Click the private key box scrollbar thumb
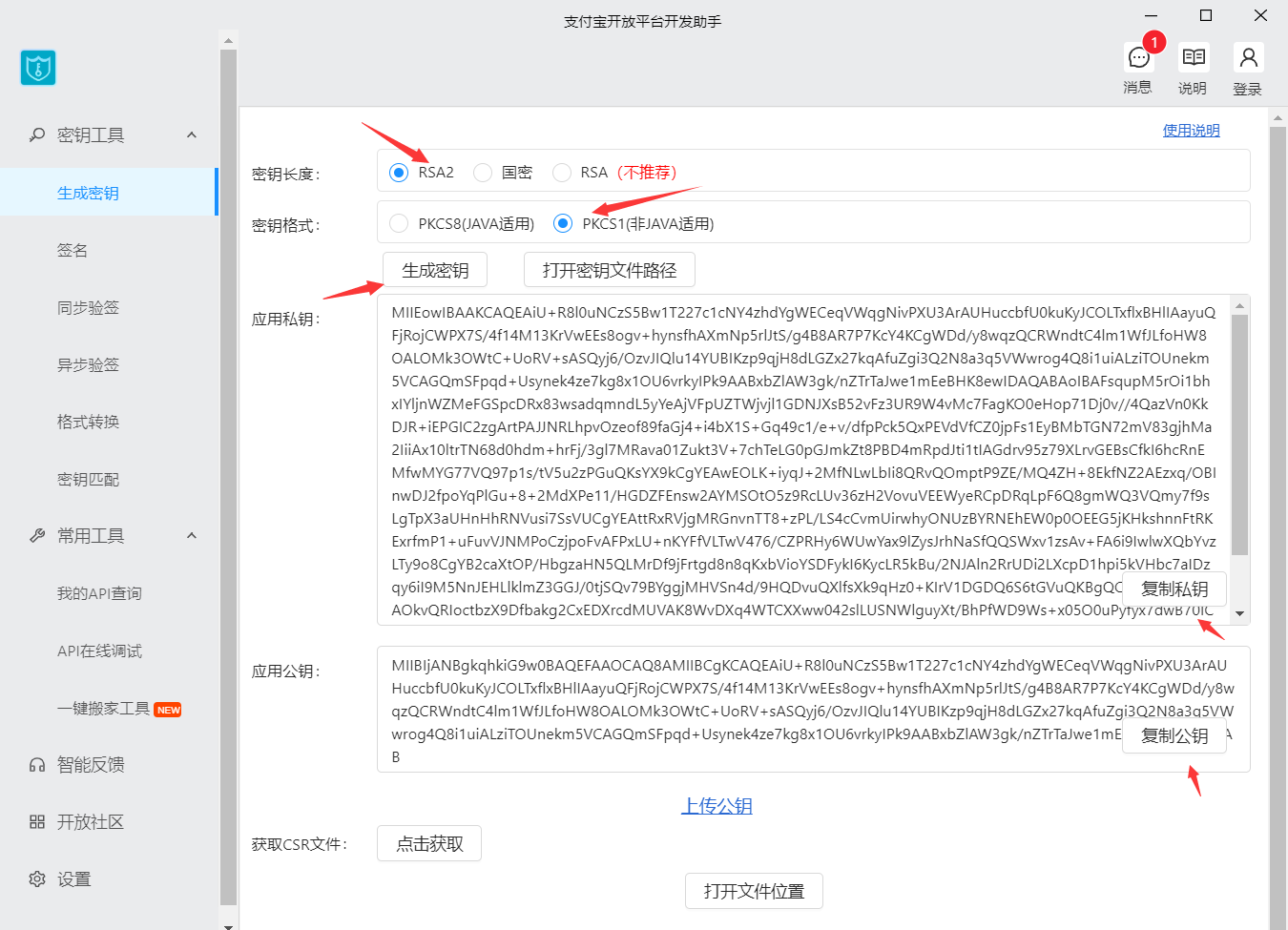The width and height of the screenshot is (1288, 930). (x=1240, y=434)
